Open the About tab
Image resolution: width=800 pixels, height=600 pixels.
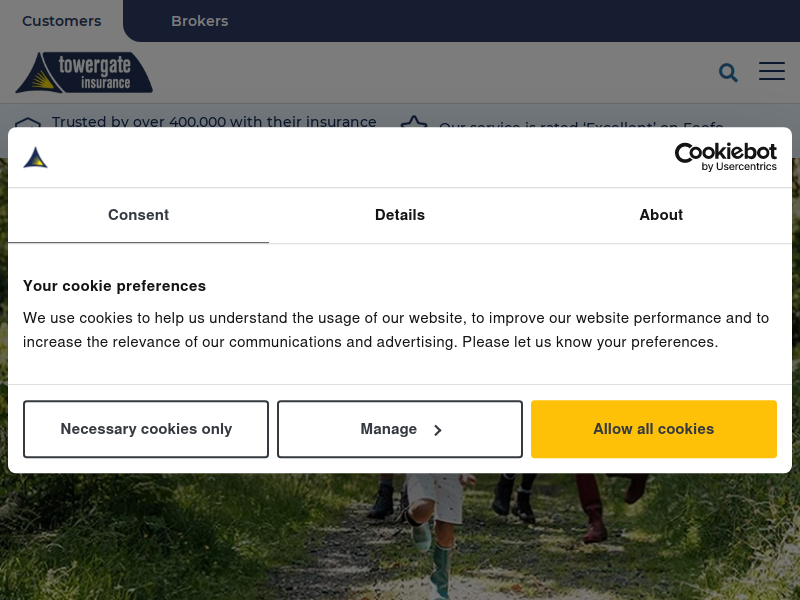(x=661, y=215)
